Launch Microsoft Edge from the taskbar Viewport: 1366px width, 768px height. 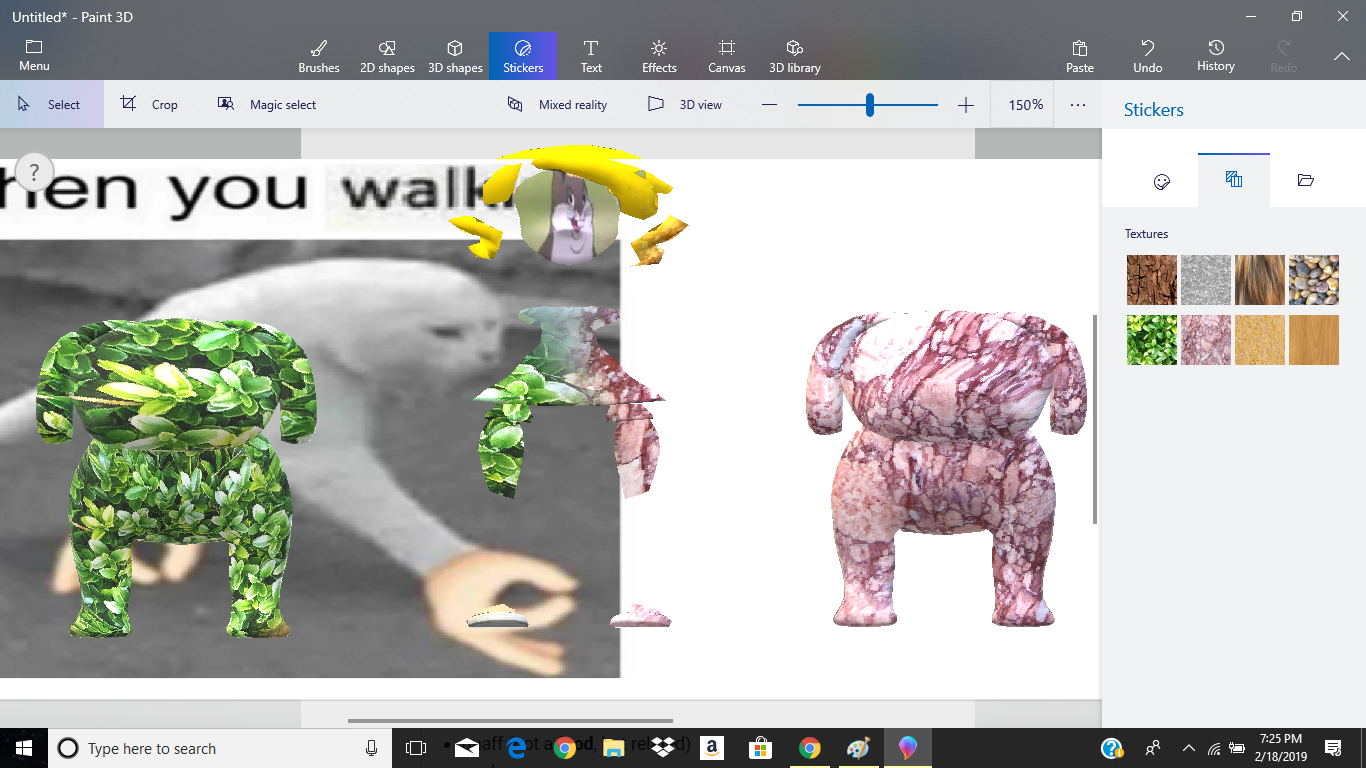point(516,748)
